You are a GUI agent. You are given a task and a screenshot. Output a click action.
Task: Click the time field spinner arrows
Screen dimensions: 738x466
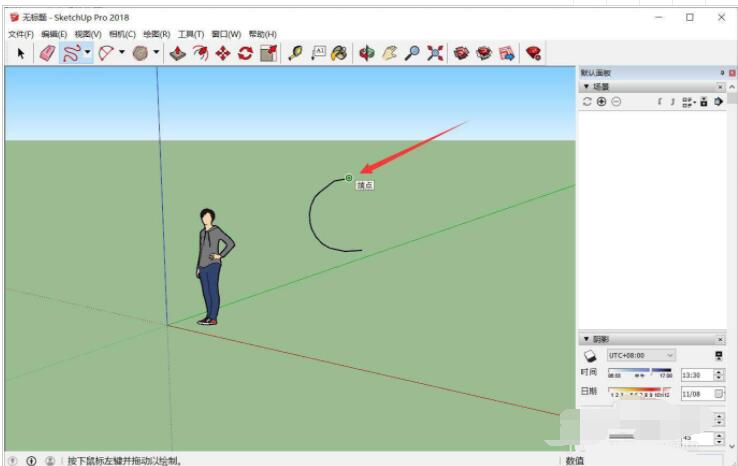click(x=718, y=375)
